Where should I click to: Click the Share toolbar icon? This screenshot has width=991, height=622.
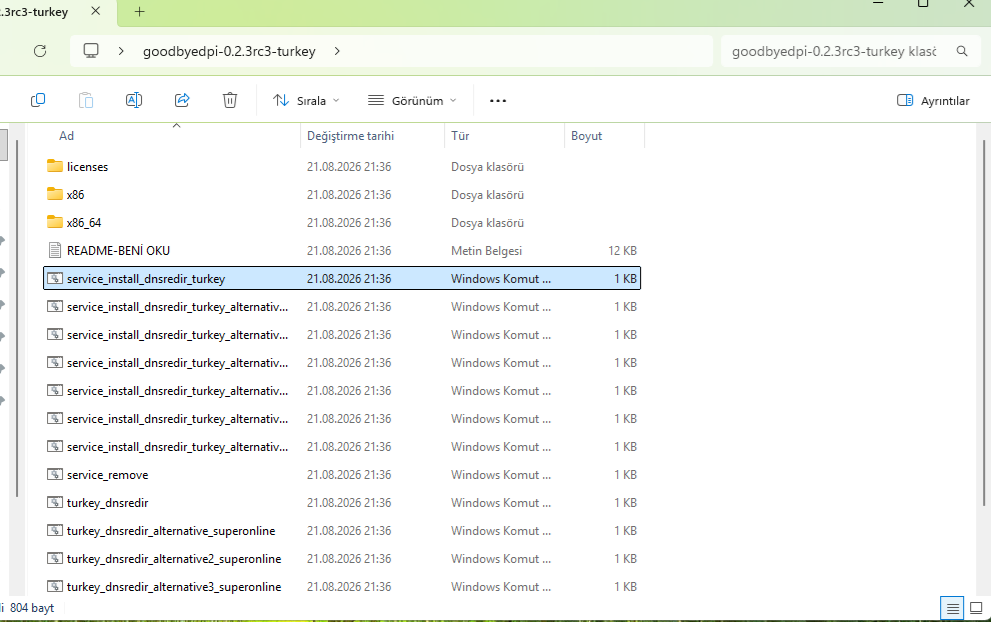point(182,100)
